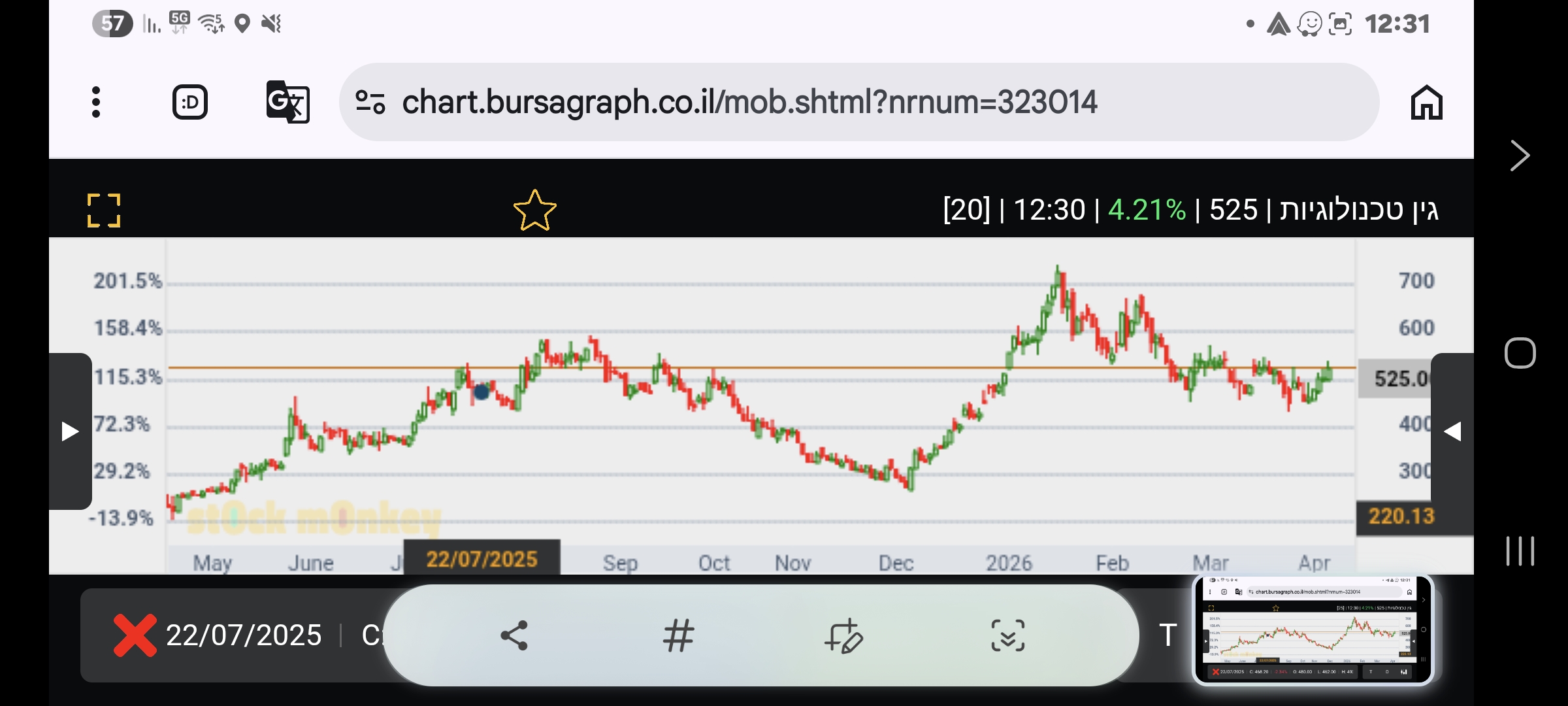This screenshot has height=706, width=1568.
Task: Add stock to favorites with star
Action: pos(534,210)
